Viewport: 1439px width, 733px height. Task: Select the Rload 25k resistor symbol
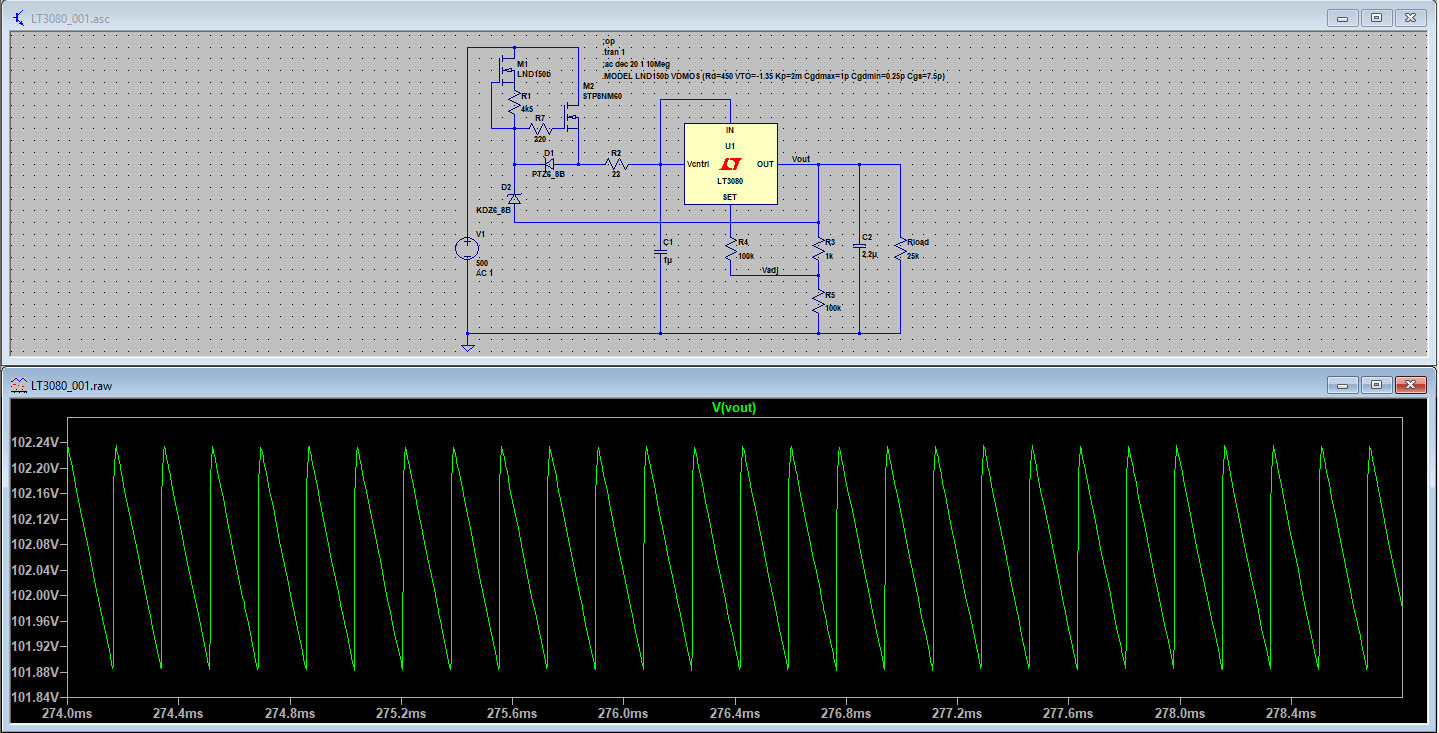901,249
